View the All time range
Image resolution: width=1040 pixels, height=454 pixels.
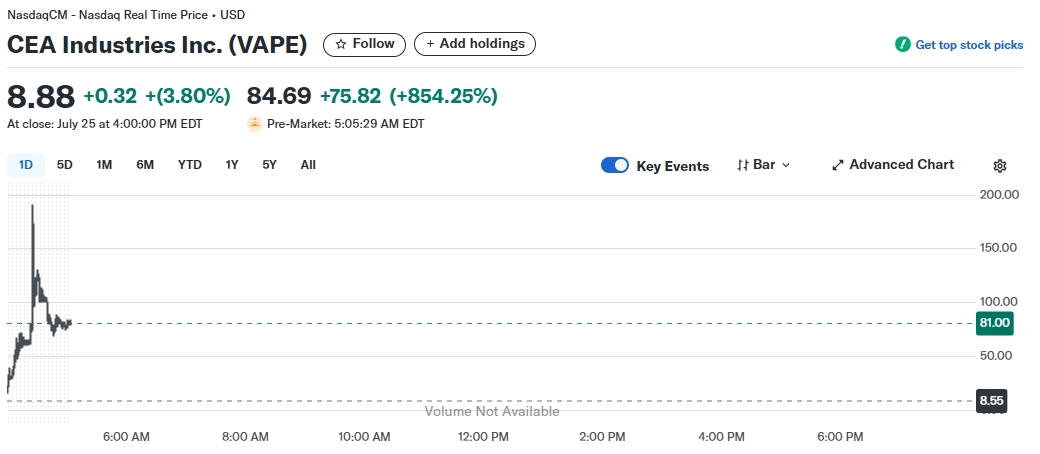[x=308, y=165]
